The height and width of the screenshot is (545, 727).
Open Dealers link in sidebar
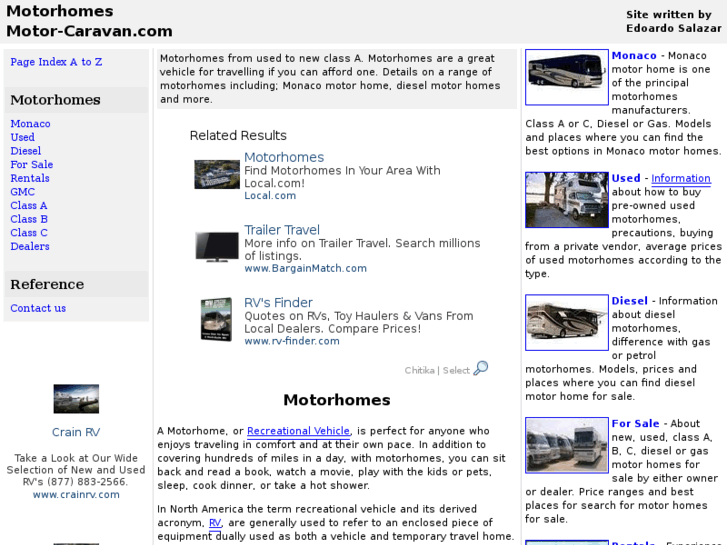(30, 246)
